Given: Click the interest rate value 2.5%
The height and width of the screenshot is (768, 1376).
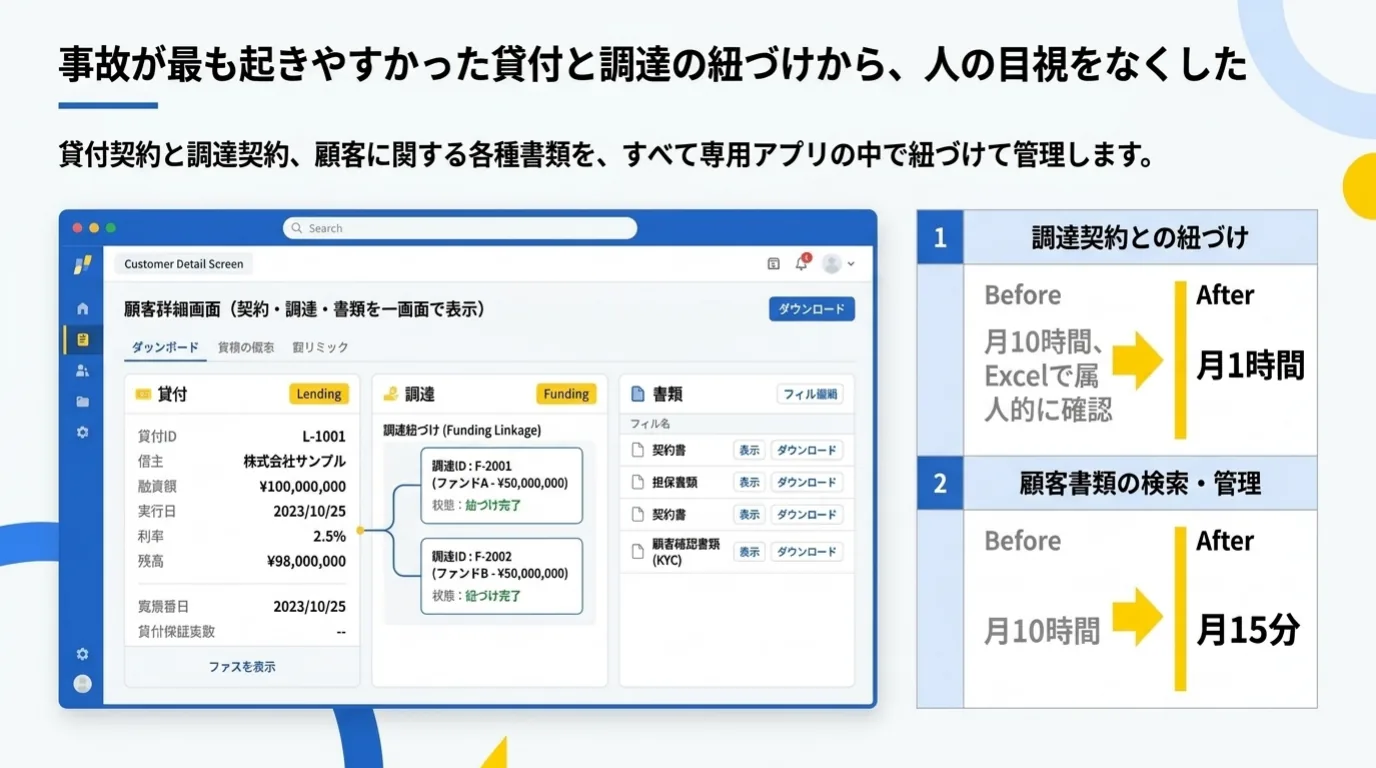Looking at the screenshot, I should (x=329, y=537).
